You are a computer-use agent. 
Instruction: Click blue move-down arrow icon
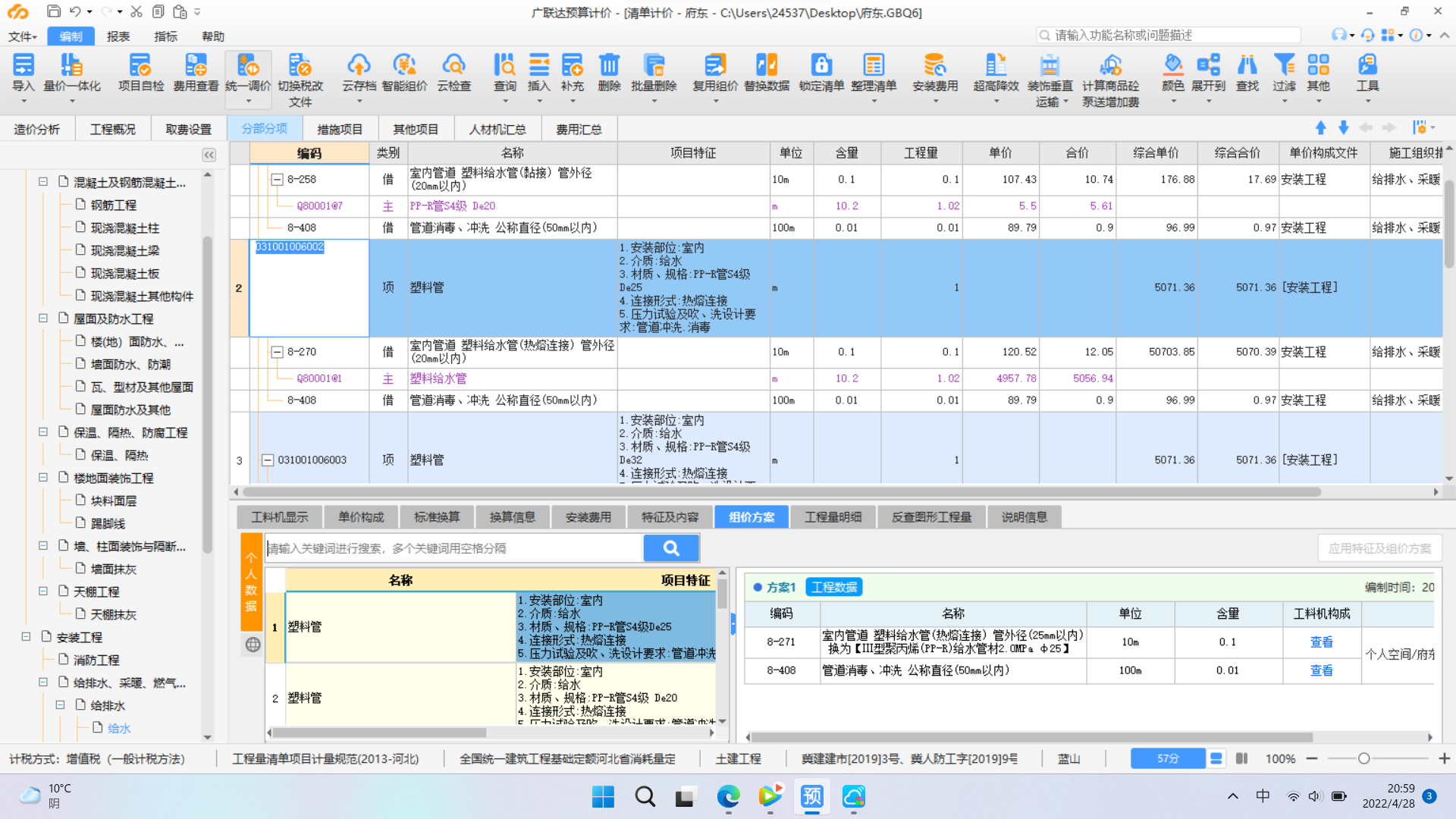point(1343,127)
